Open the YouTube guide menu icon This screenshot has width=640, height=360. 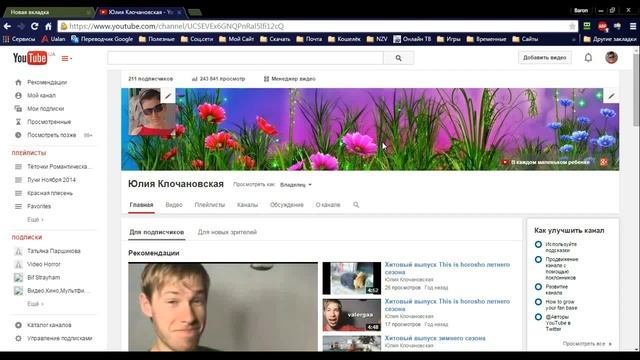click(67, 59)
